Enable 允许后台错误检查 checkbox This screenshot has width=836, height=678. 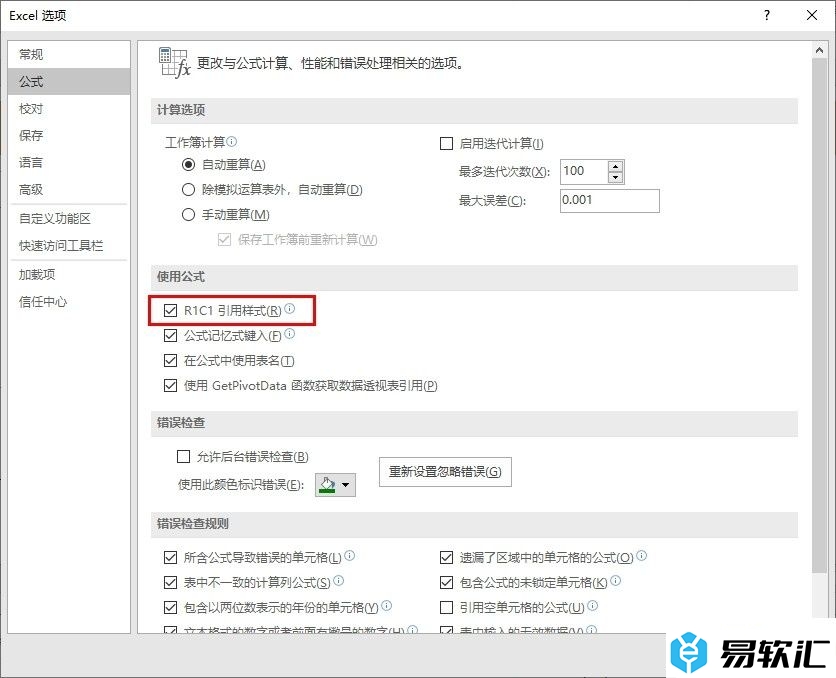pyautogui.click(x=183, y=456)
